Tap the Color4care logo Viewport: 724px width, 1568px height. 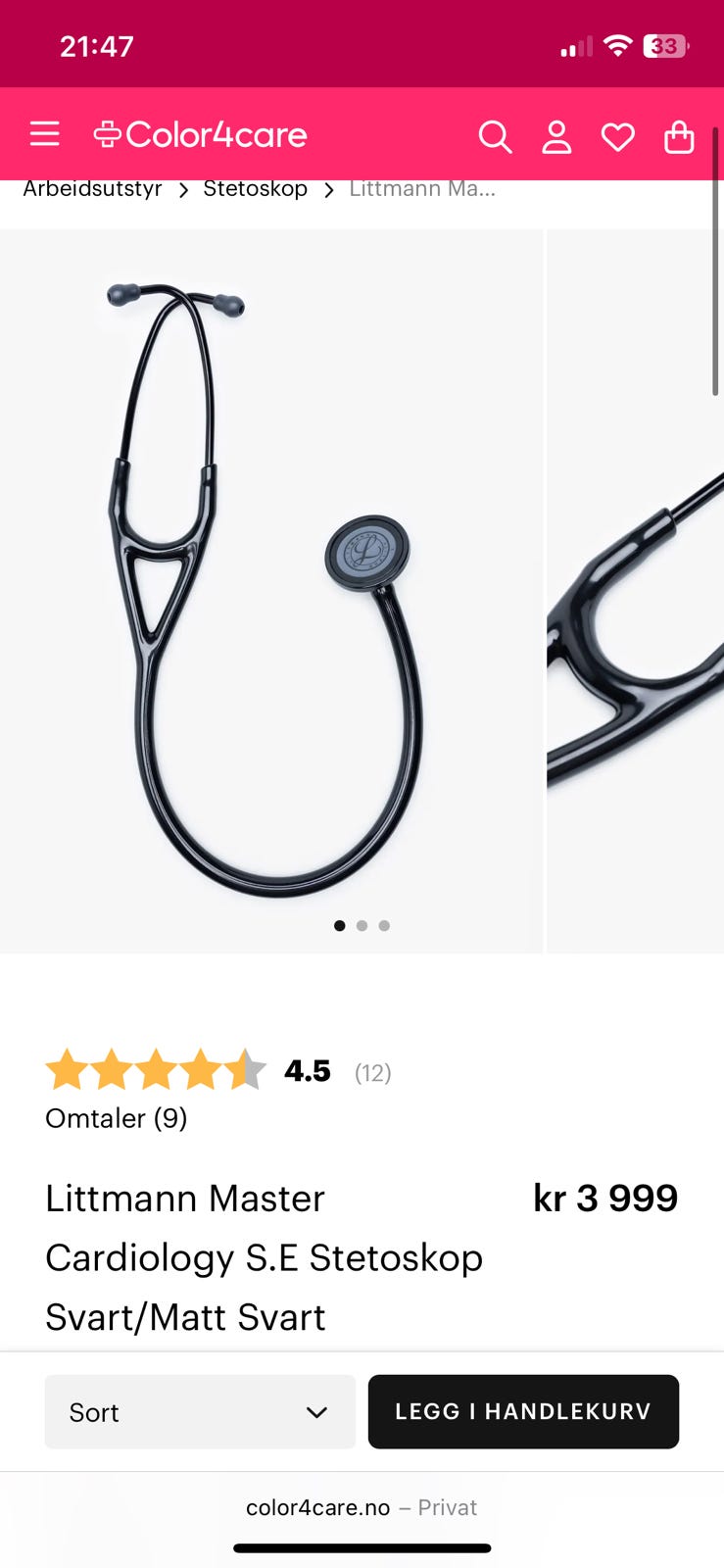click(200, 135)
